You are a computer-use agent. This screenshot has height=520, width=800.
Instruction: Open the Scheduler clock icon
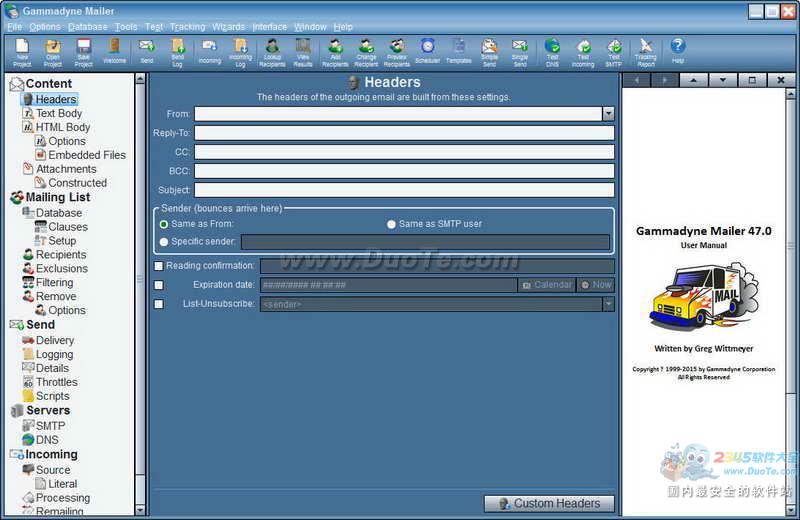428,53
